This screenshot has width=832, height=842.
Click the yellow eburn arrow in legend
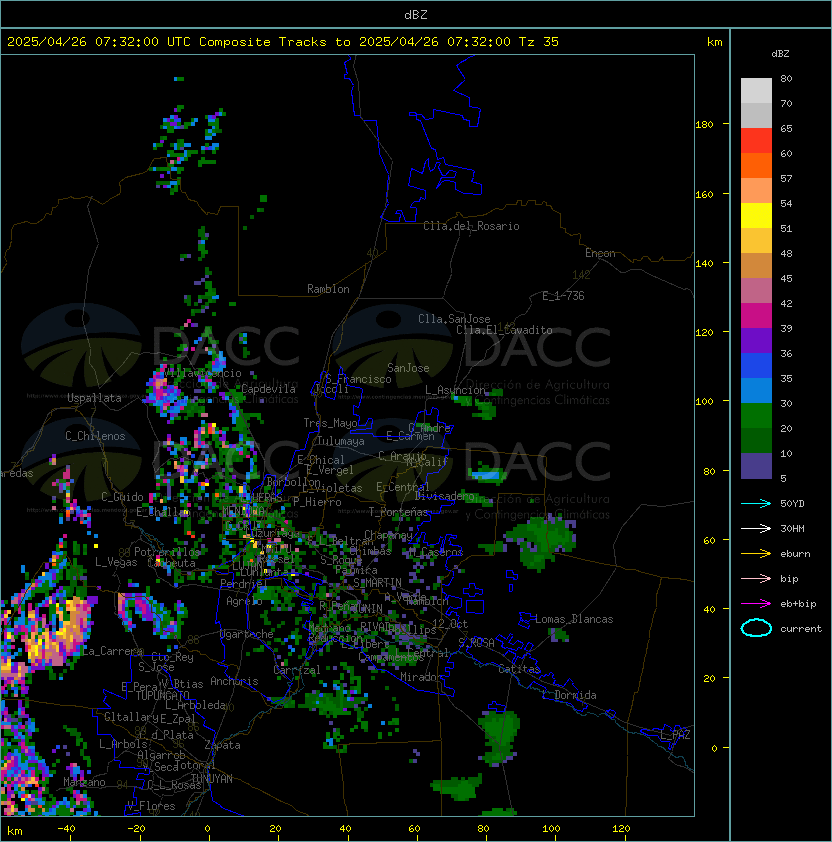[x=756, y=554]
